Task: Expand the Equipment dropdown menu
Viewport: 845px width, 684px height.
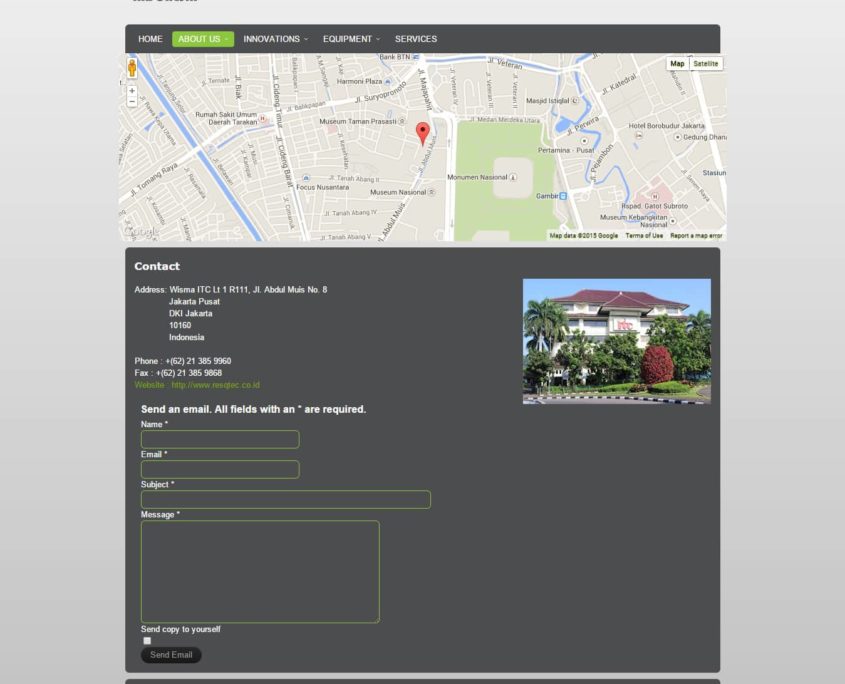Action: (351, 39)
